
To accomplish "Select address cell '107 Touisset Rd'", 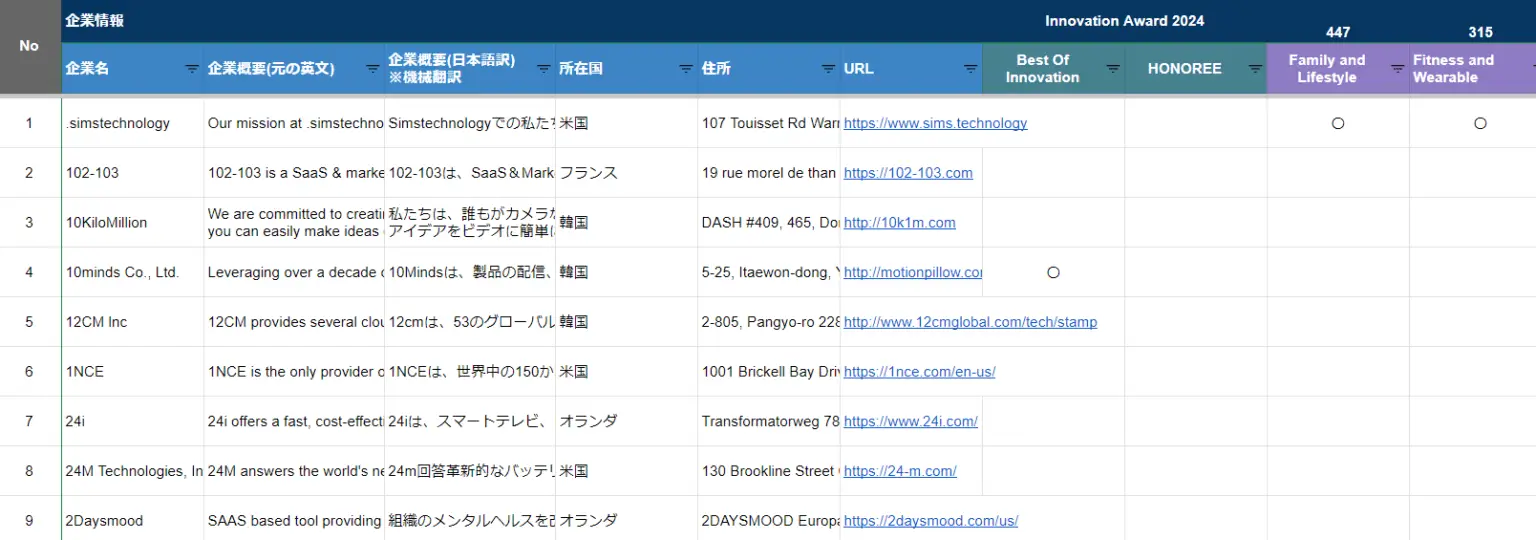I will pyautogui.click(x=769, y=123).
